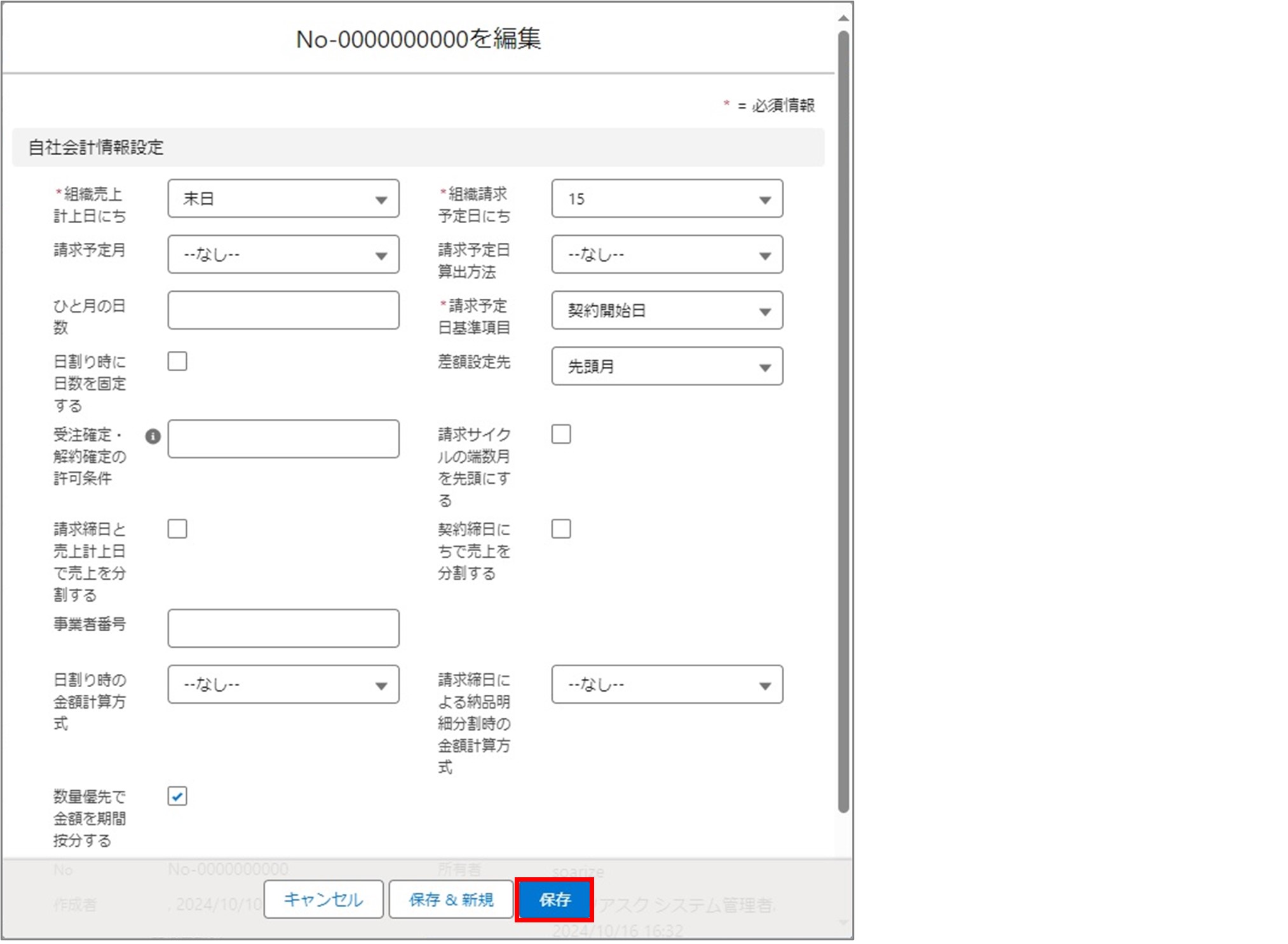Enable 請求サイクルの端数月を先頭にする checkbox
1288x944 pixels.
point(561,434)
